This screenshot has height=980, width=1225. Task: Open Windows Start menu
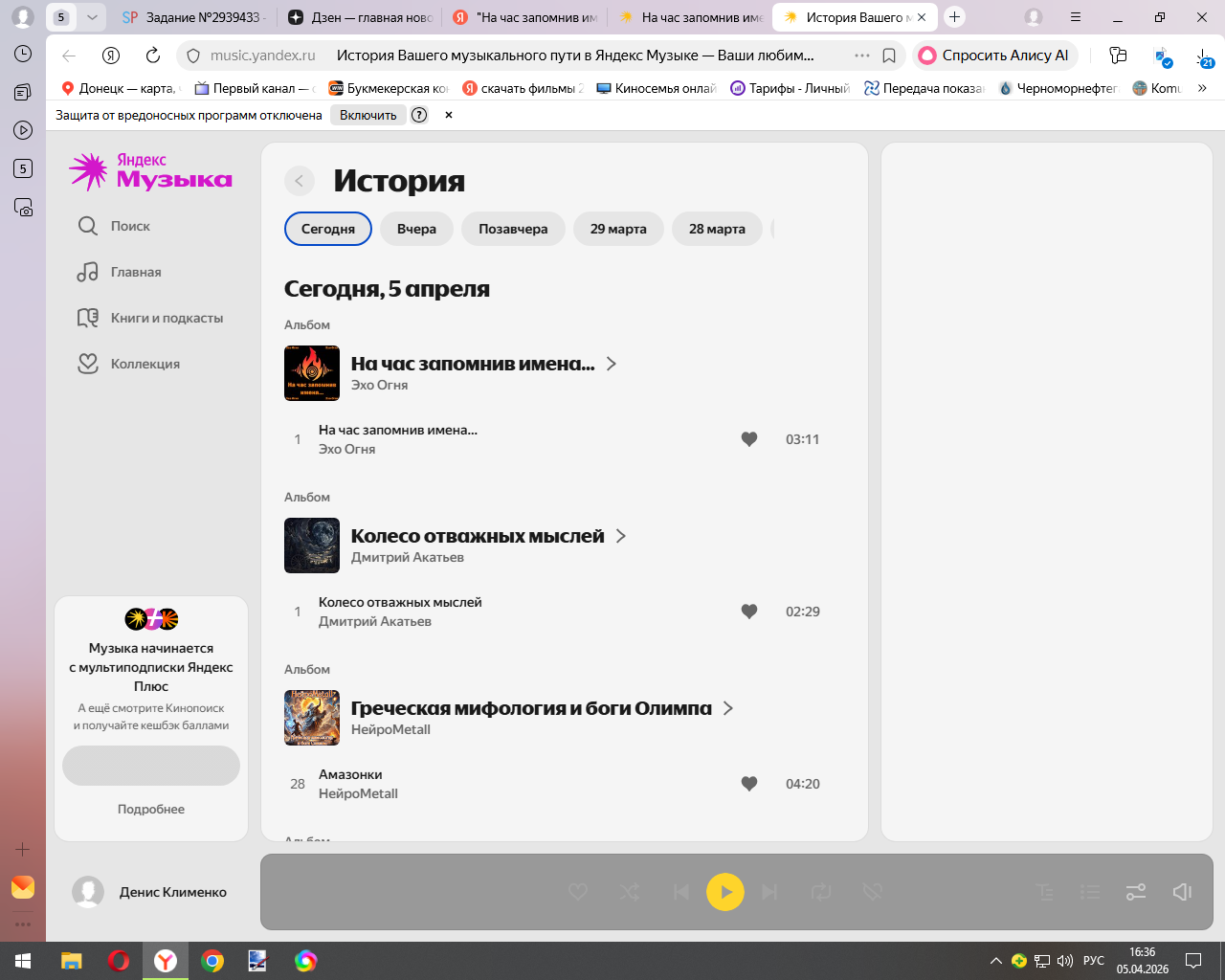pyautogui.click(x=23, y=961)
